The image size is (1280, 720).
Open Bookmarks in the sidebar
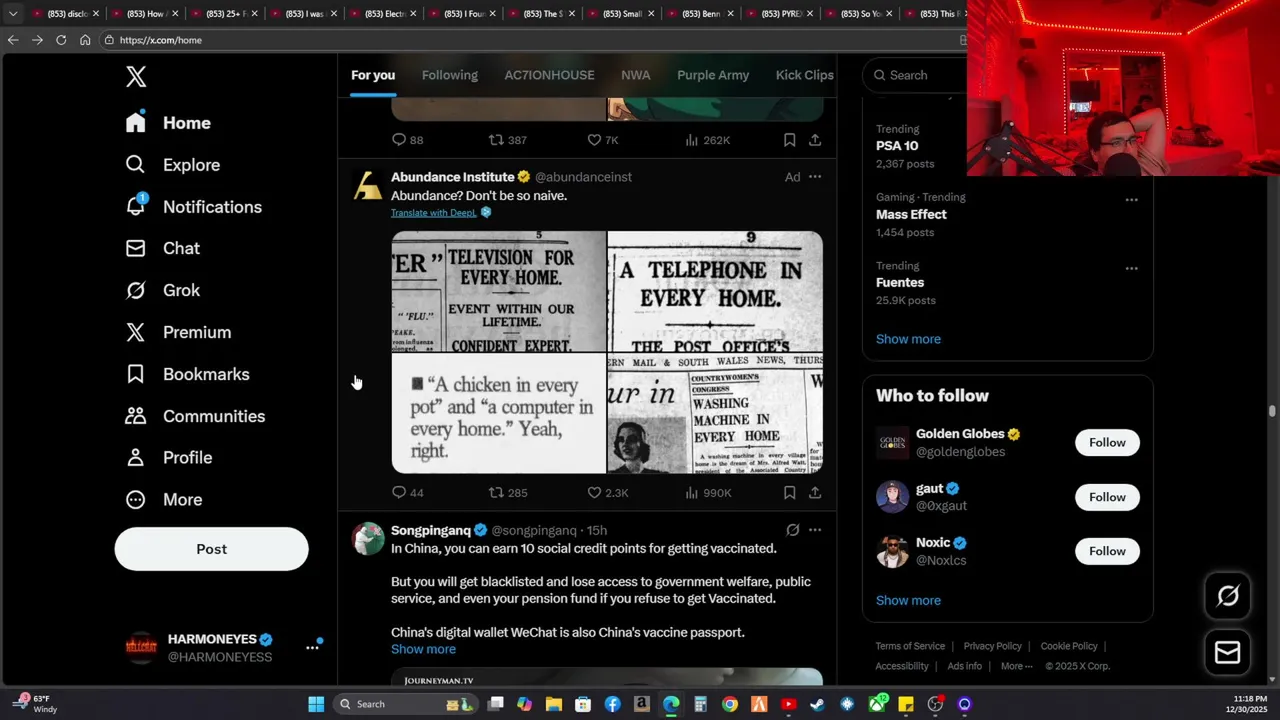coord(187,374)
